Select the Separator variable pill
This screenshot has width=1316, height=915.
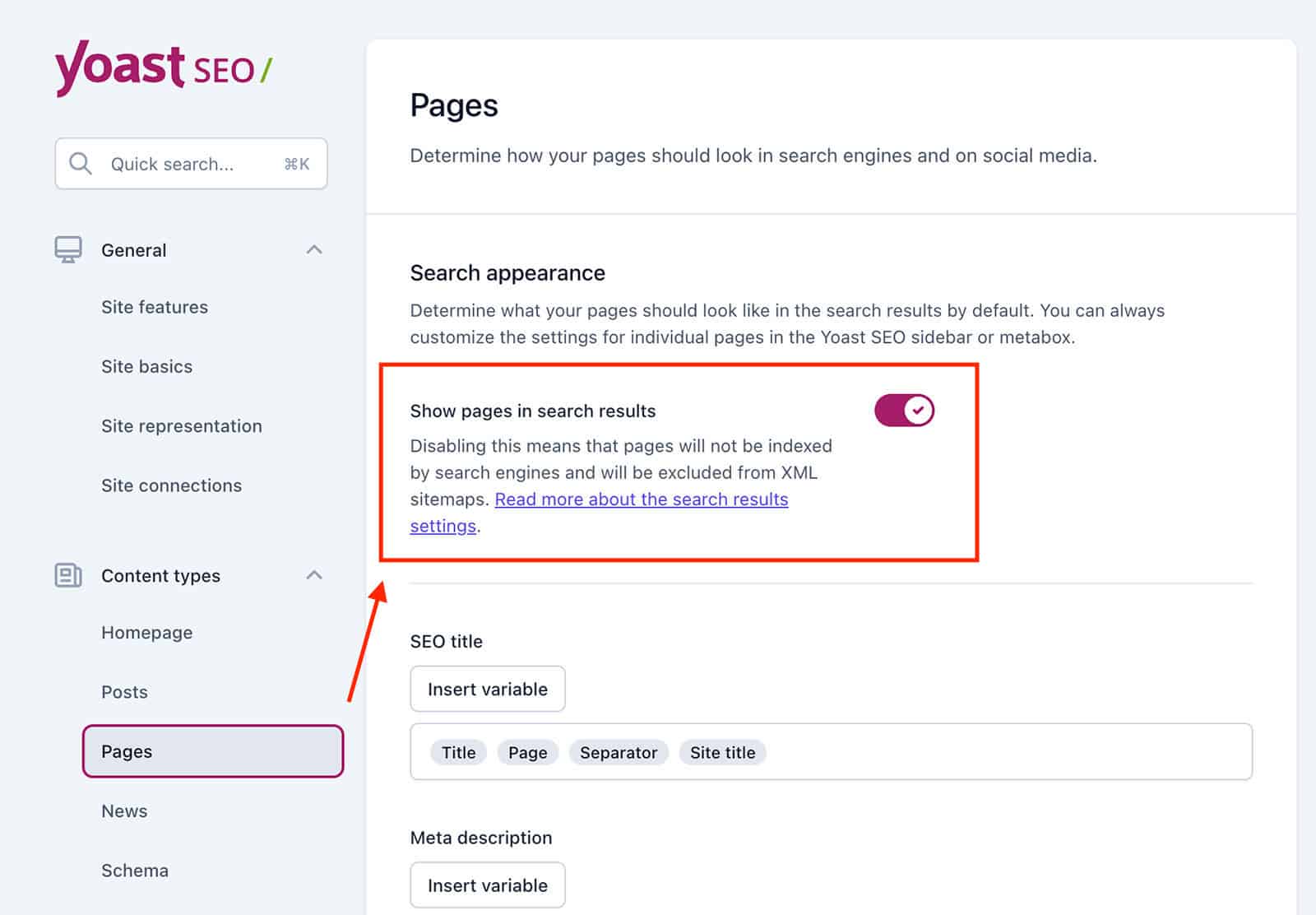(619, 751)
